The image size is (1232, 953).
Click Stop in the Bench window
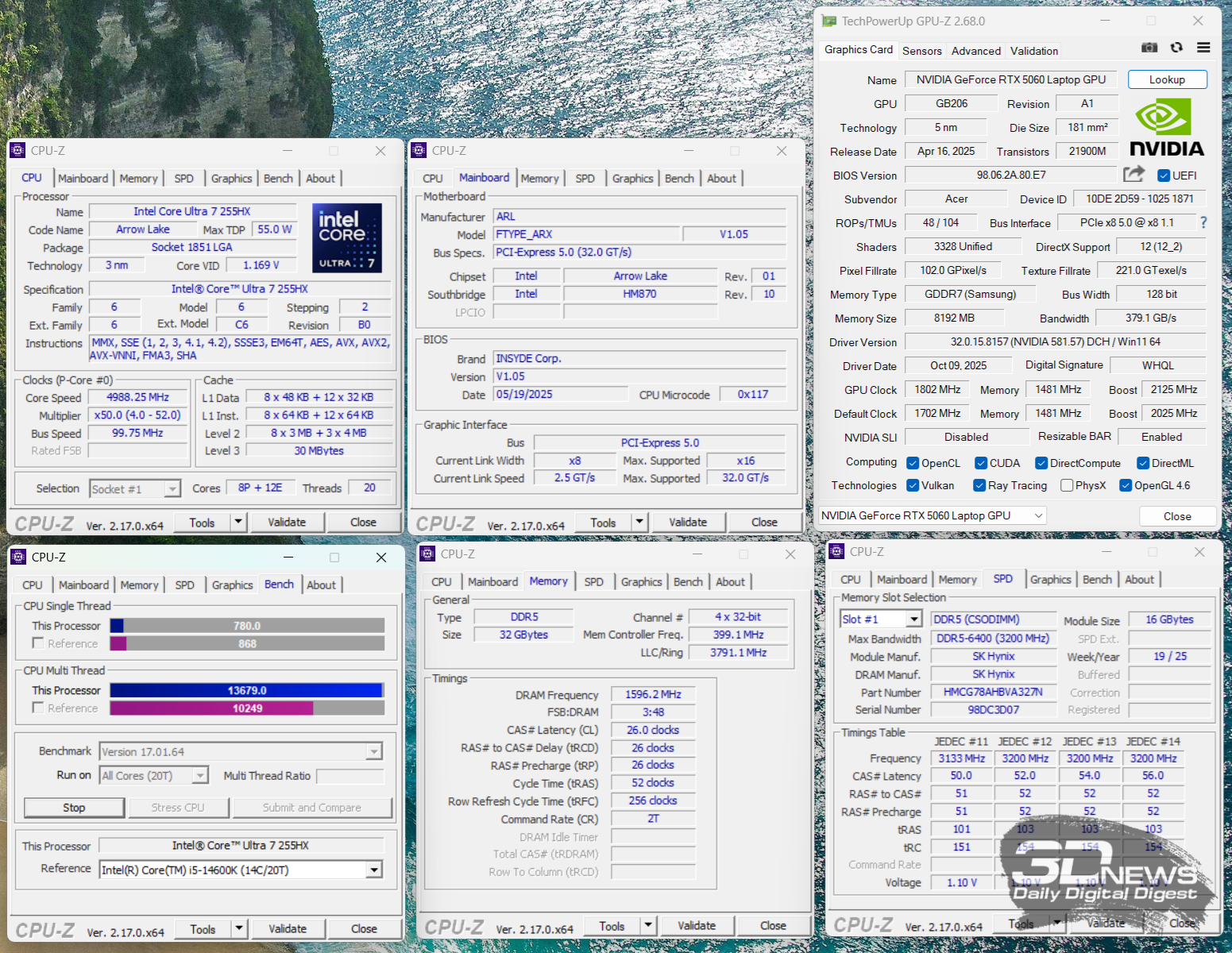[x=74, y=808]
